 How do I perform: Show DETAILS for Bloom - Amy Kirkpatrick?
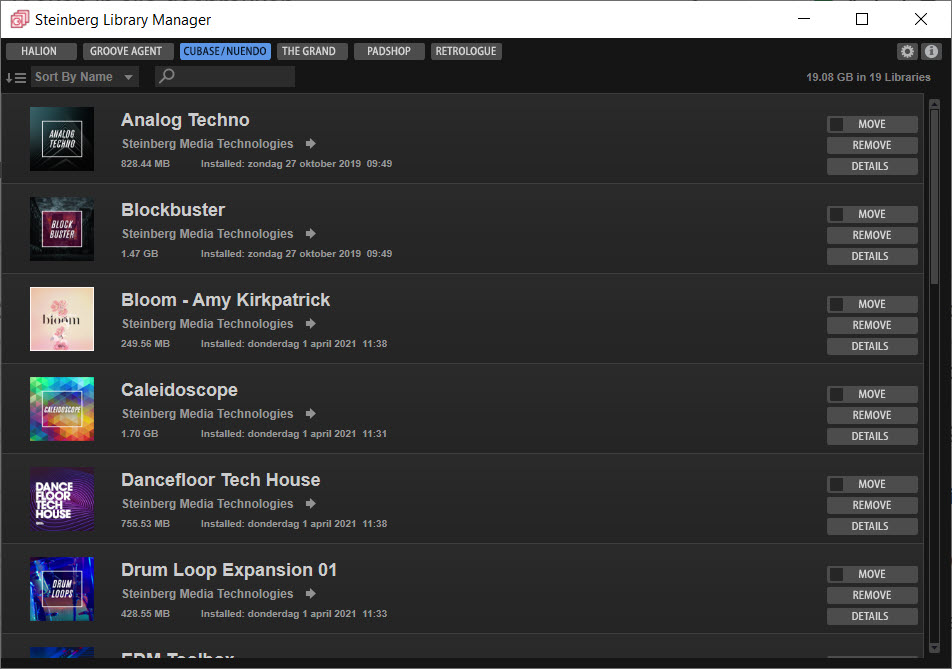872,346
